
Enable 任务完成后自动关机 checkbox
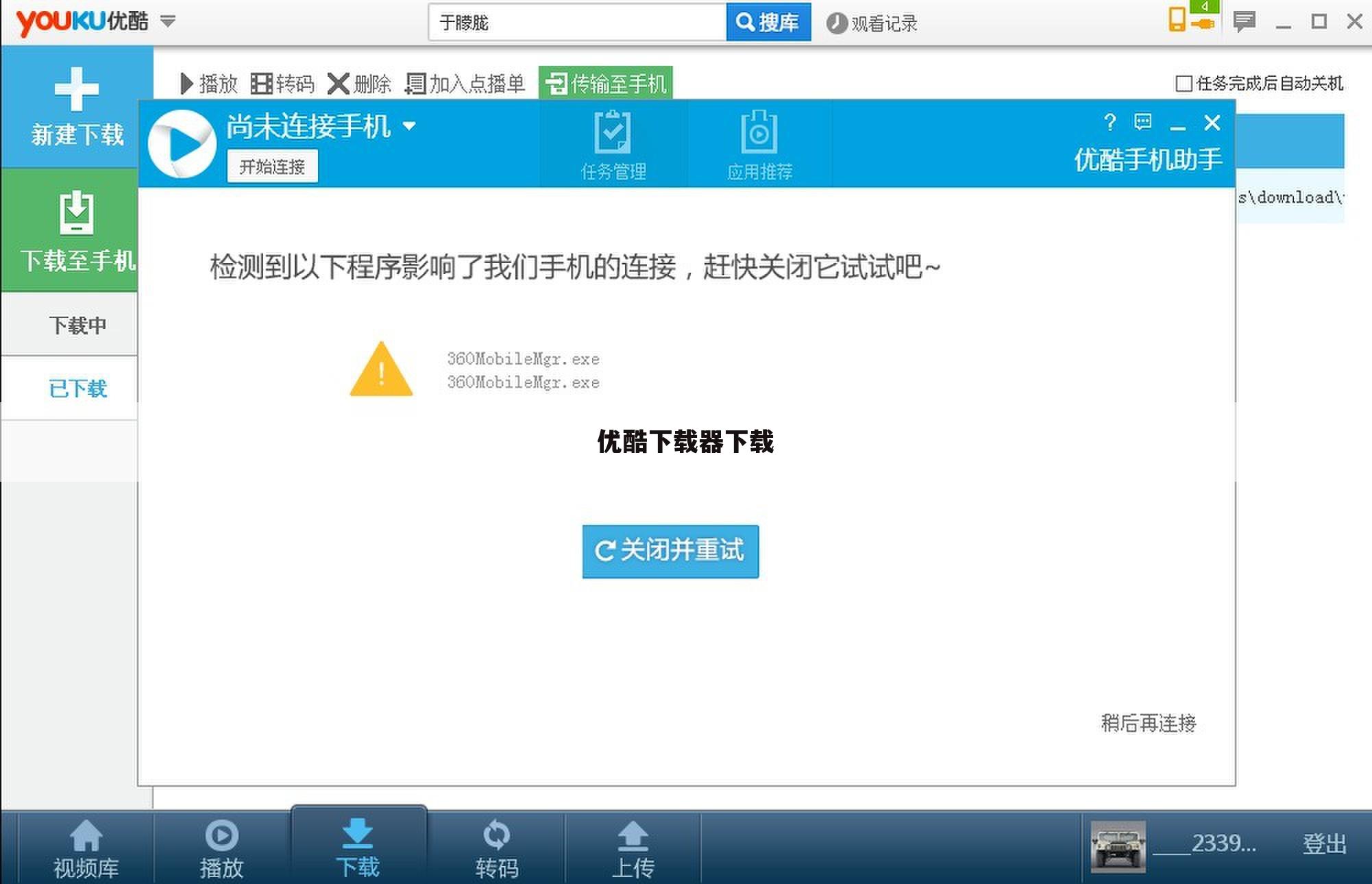coord(1184,84)
